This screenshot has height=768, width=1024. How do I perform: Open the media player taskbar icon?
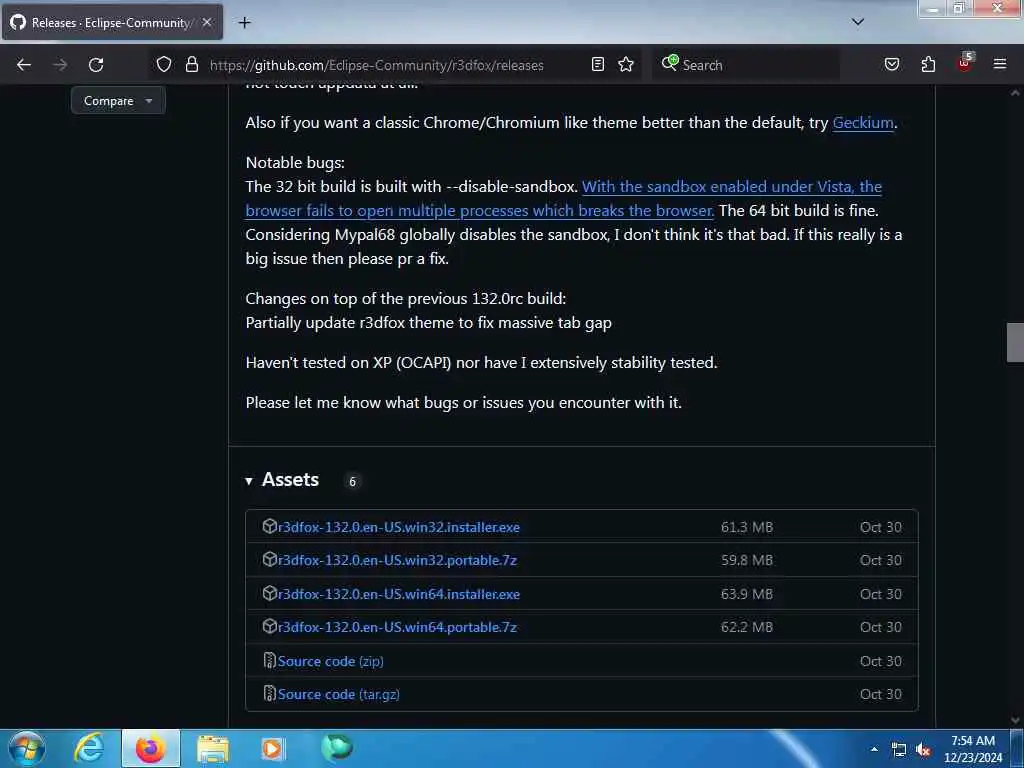(x=274, y=748)
